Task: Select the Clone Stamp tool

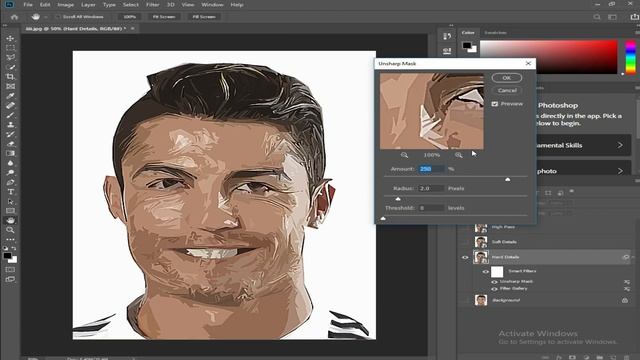Action: (x=10, y=124)
